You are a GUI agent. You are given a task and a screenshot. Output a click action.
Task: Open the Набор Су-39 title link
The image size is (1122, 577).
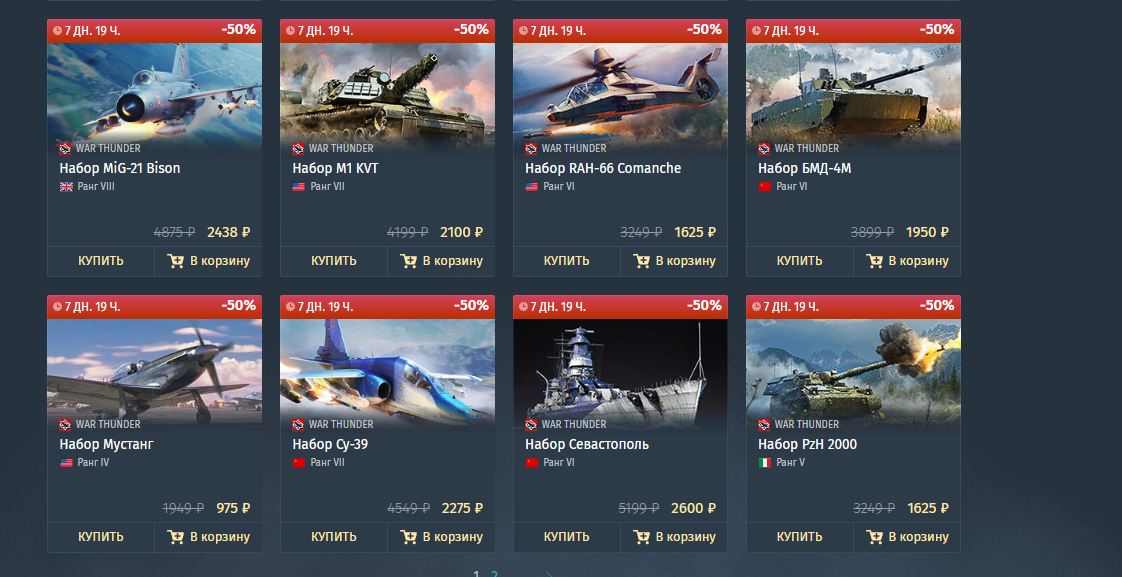[330, 444]
